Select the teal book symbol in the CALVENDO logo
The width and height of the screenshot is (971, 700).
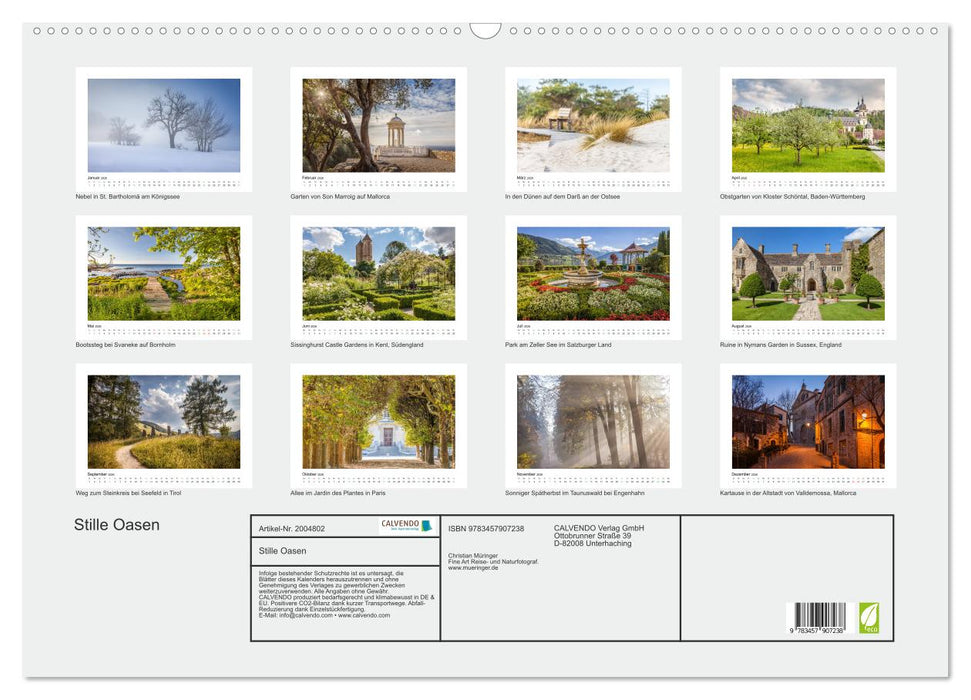[x=427, y=527]
